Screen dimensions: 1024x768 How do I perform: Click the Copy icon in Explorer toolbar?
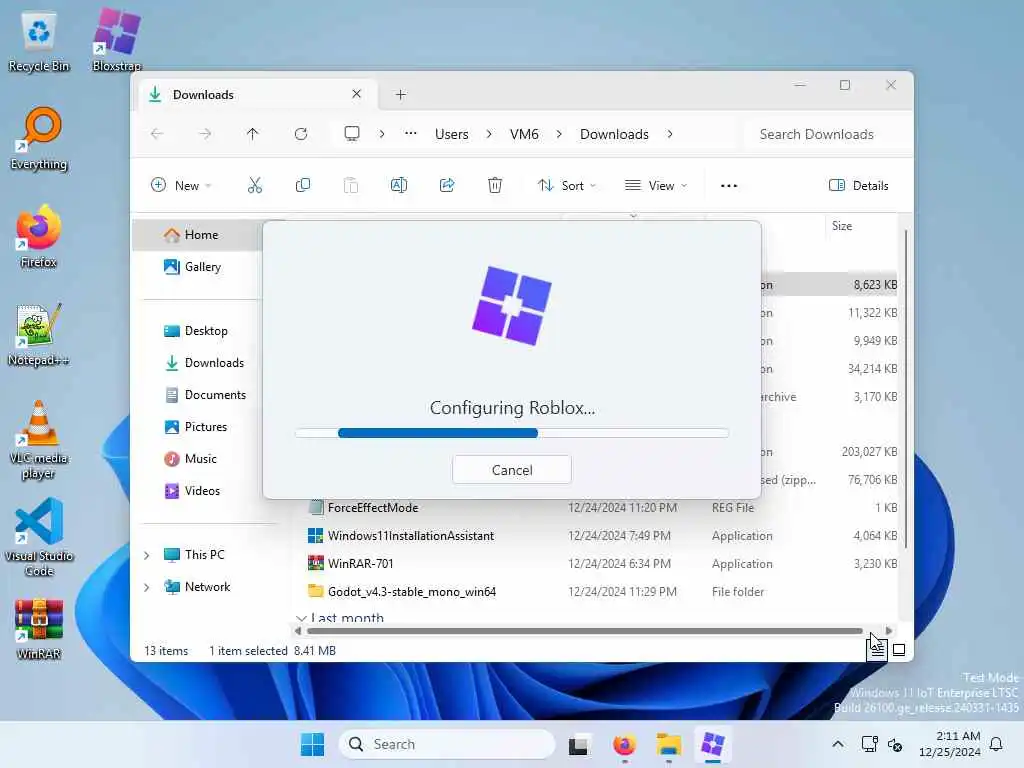pos(302,185)
